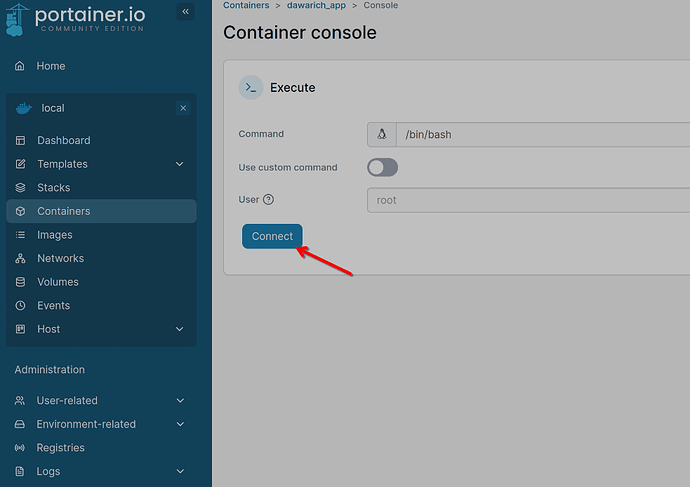The width and height of the screenshot is (690, 487).
Task: Open the Dashboard menu item
Action: [101, 140]
